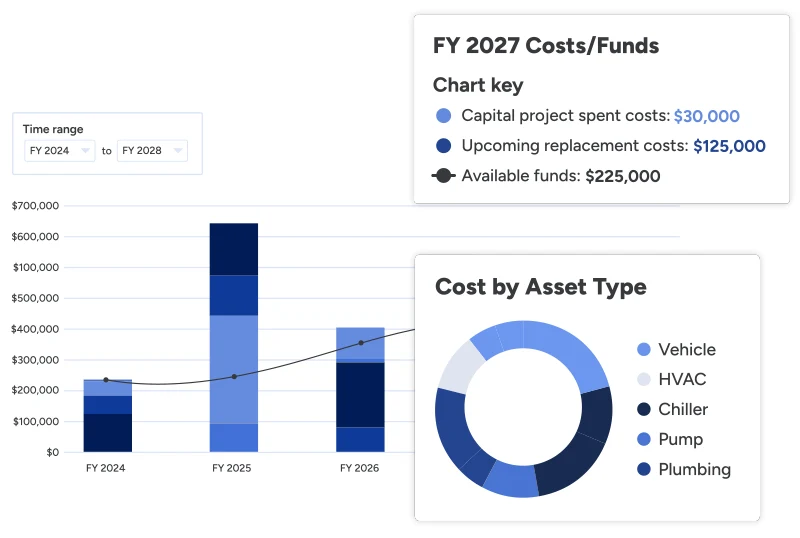The width and height of the screenshot is (800, 538).
Task: Click the HVAC legend label
Action: 682,379
